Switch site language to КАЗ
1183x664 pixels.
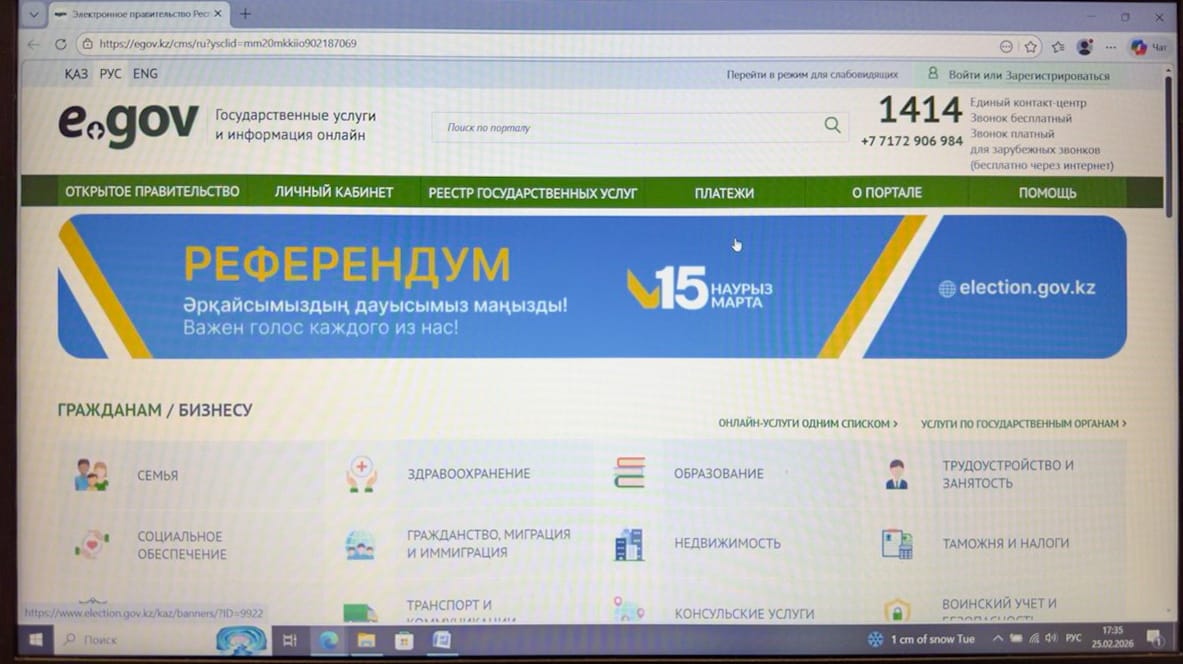[x=76, y=74]
